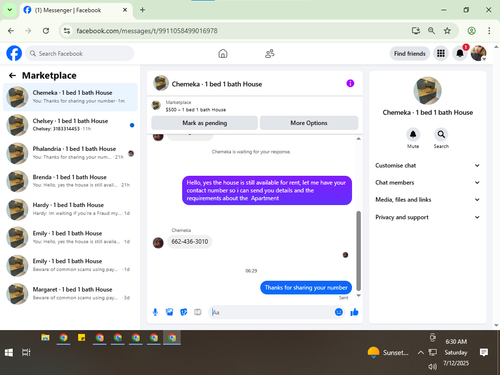Image resolution: width=500 pixels, height=375 pixels.
Task: Click the browser address bar URL
Action: pos(147,31)
